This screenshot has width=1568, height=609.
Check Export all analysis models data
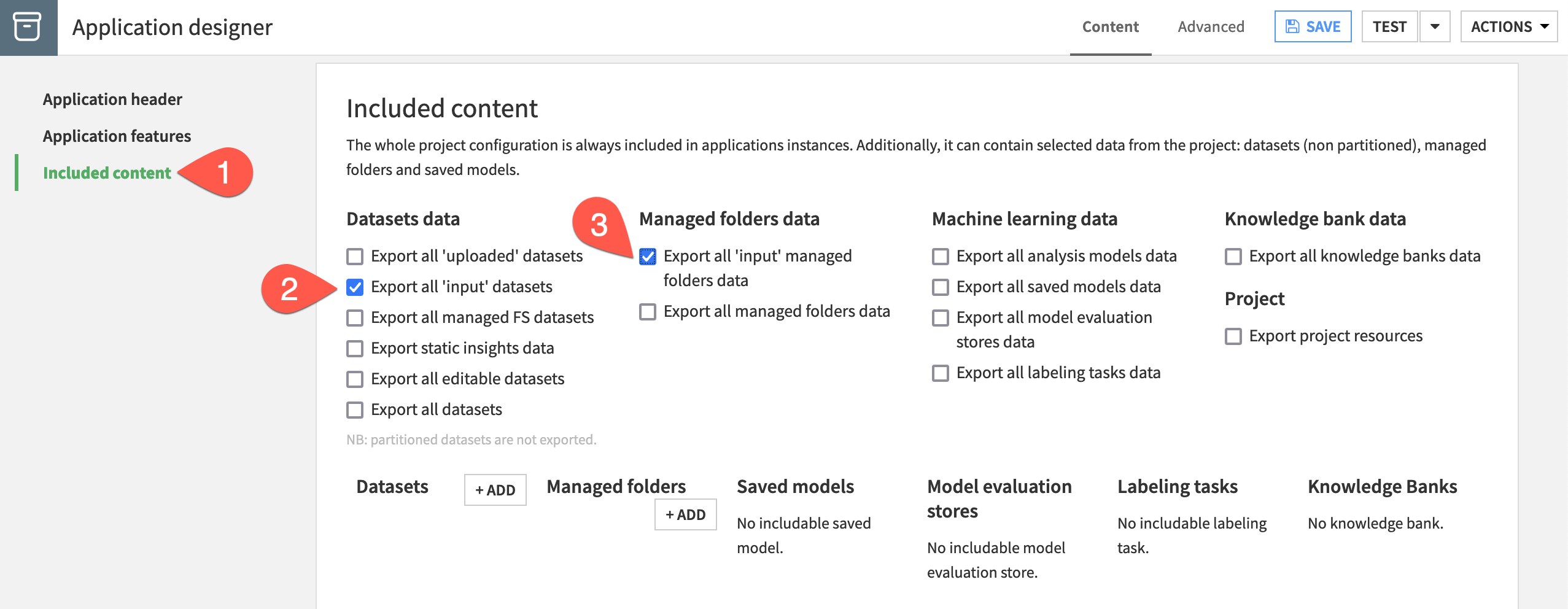[x=941, y=256]
